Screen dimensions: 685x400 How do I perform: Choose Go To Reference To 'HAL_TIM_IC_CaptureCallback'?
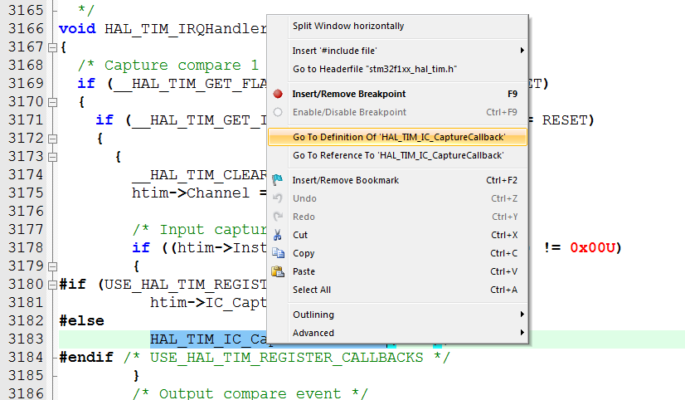(x=398, y=155)
